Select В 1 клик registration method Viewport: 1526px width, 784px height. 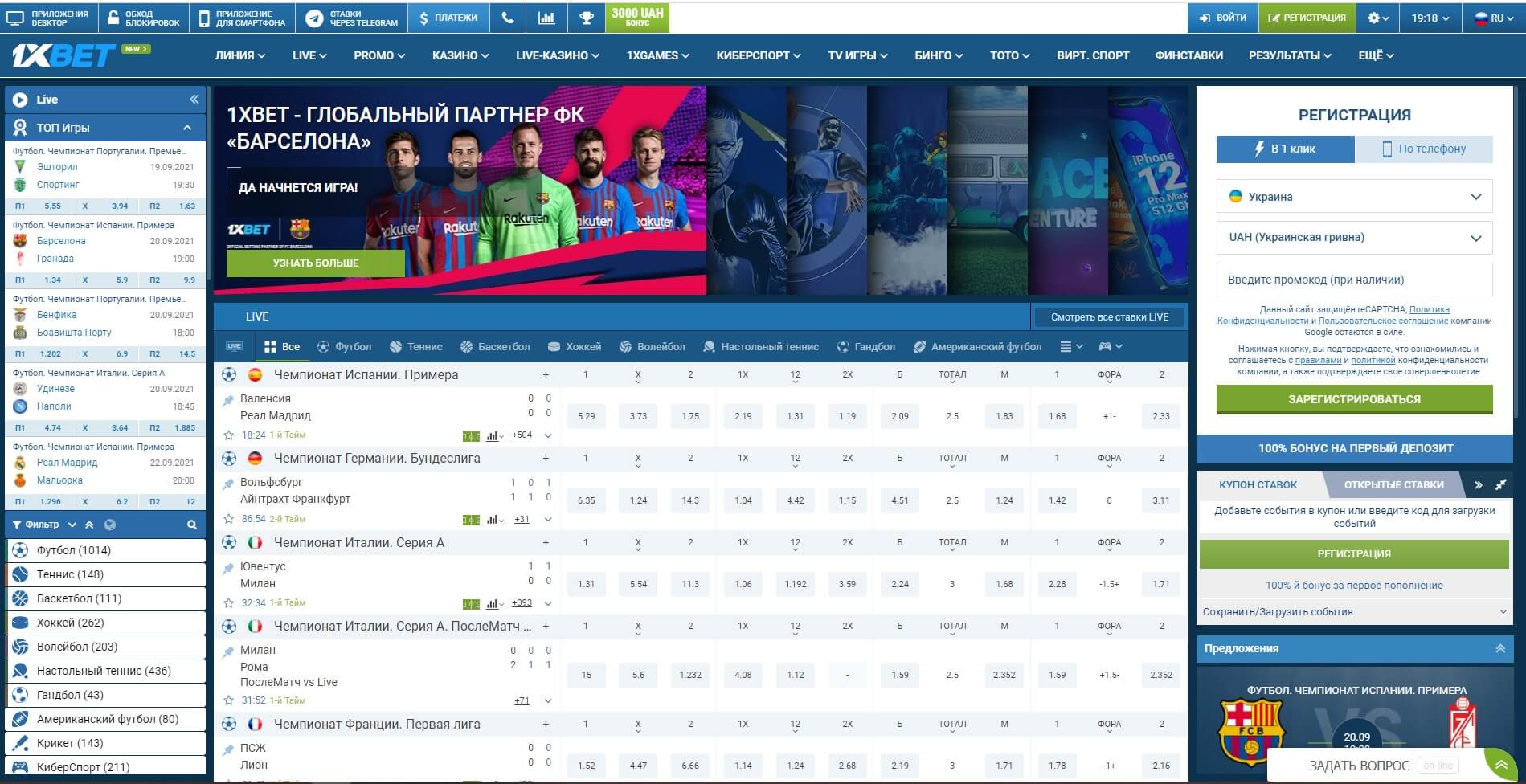(x=1285, y=149)
